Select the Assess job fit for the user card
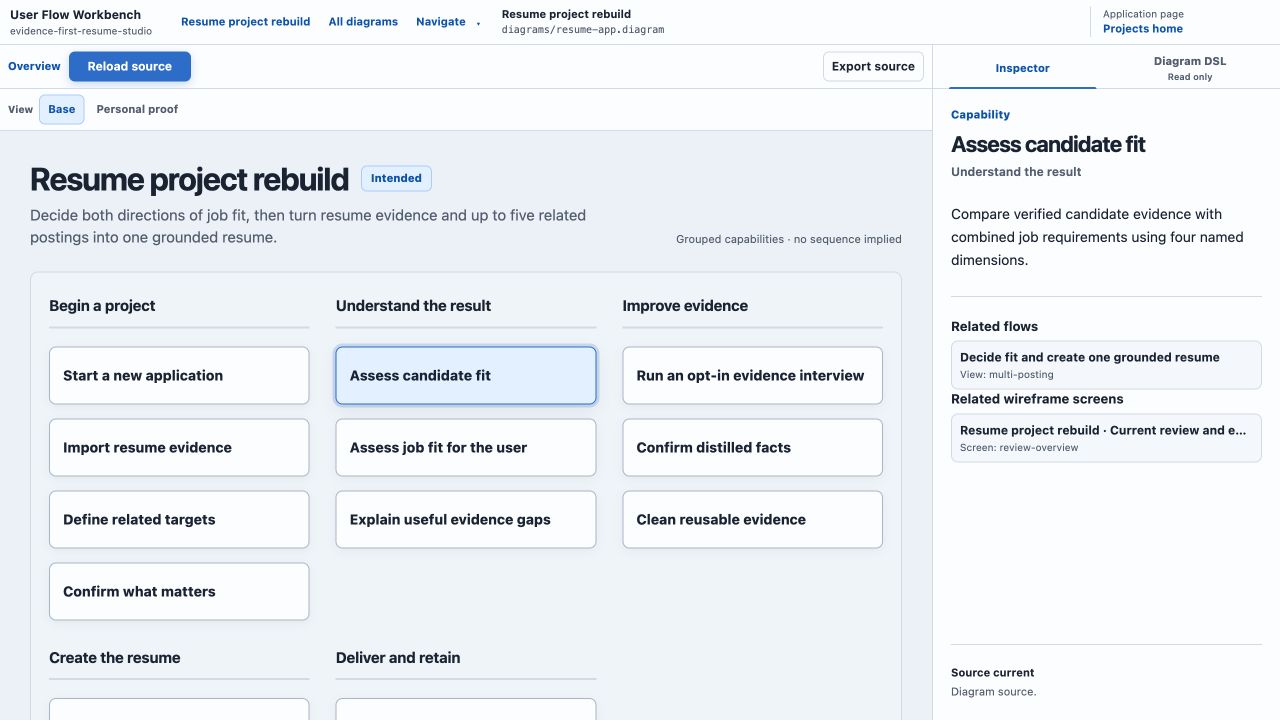1280x720 pixels. point(466,448)
